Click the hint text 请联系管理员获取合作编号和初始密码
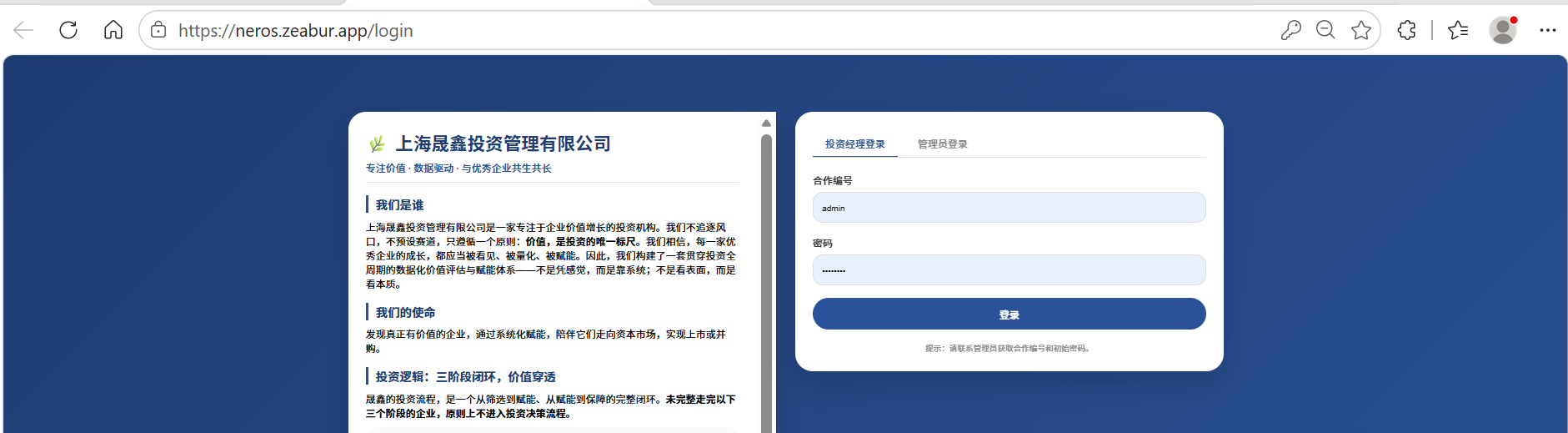Viewport: 1568px width, 433px height. (x=1019, y=349)
